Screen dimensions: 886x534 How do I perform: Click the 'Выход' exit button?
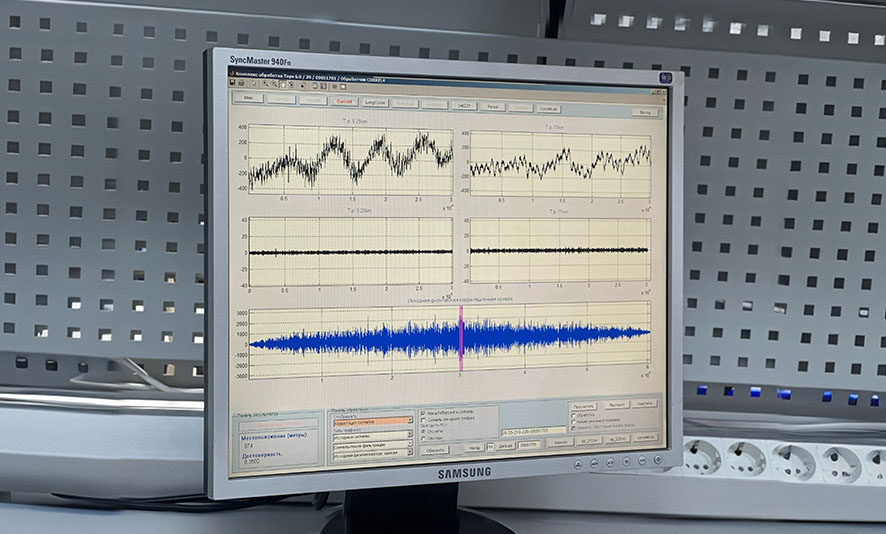(645, 113)
